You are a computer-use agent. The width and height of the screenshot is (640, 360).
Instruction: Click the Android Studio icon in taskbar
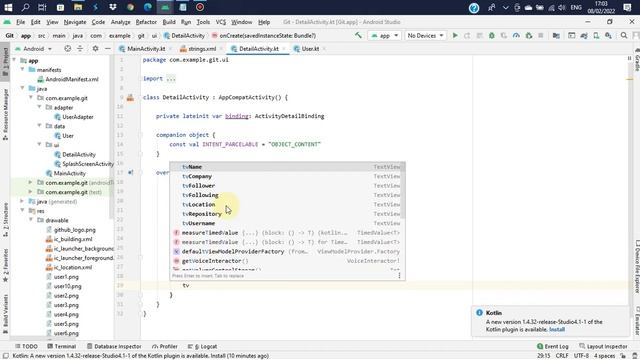[165, 7]
